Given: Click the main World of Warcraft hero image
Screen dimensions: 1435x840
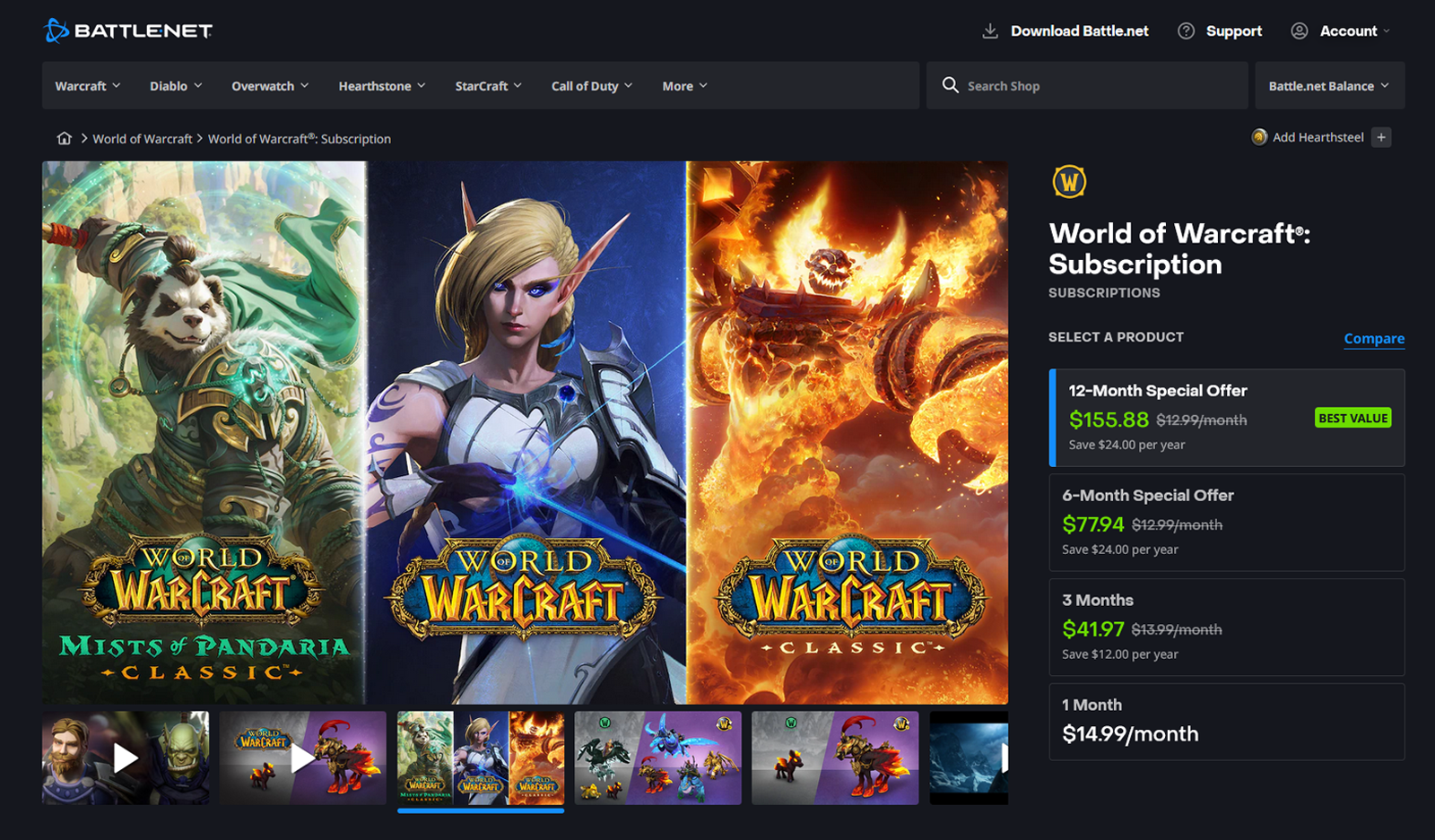Looking at the screenshot, I should 525,432.
